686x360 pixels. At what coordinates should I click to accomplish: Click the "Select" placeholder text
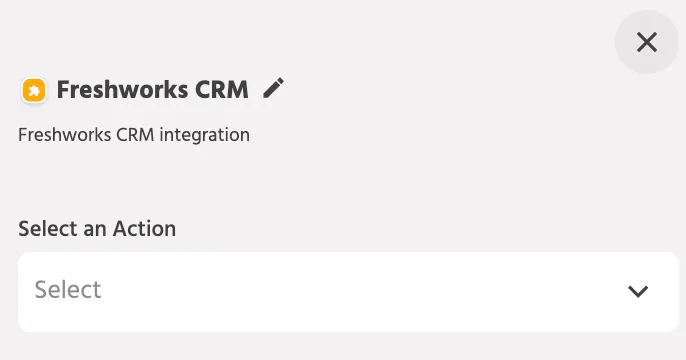click(68, 290)
